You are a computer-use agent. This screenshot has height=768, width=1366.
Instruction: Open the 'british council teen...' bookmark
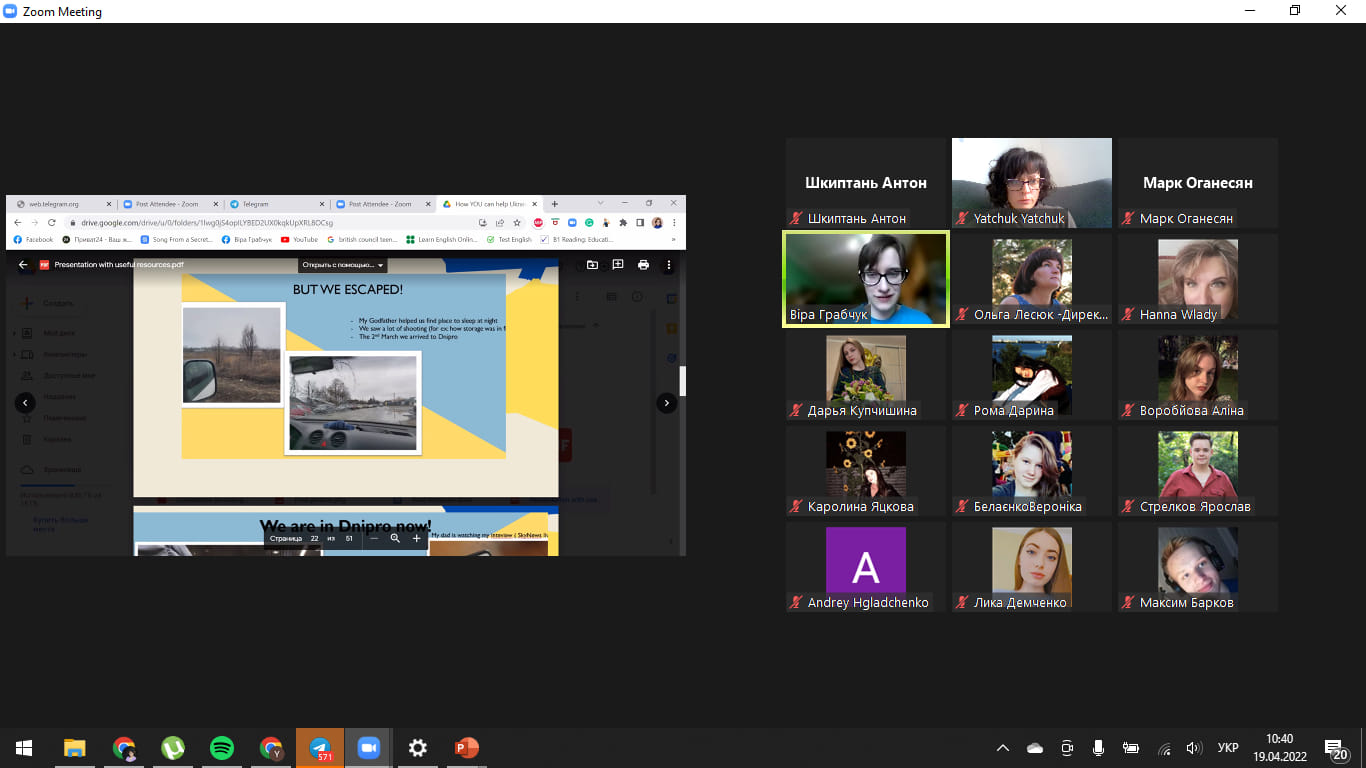click(363, 240)
